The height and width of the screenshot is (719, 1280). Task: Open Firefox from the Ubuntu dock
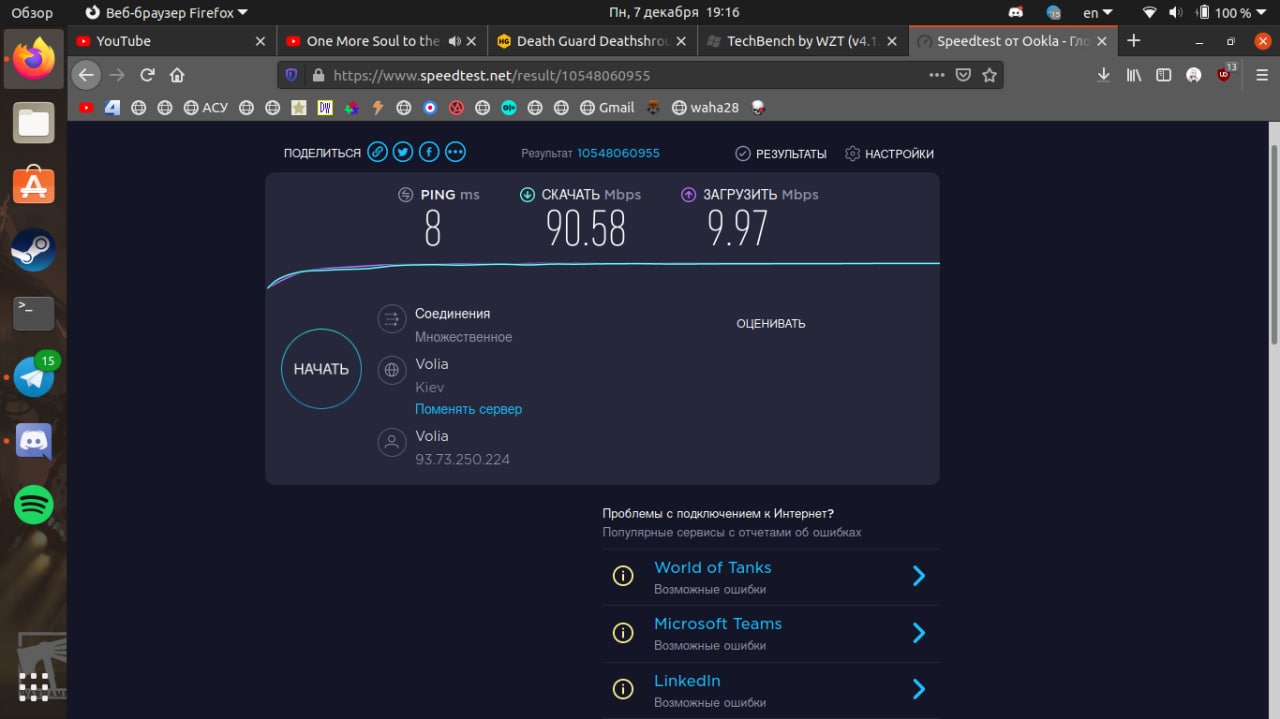pos(34,58)
